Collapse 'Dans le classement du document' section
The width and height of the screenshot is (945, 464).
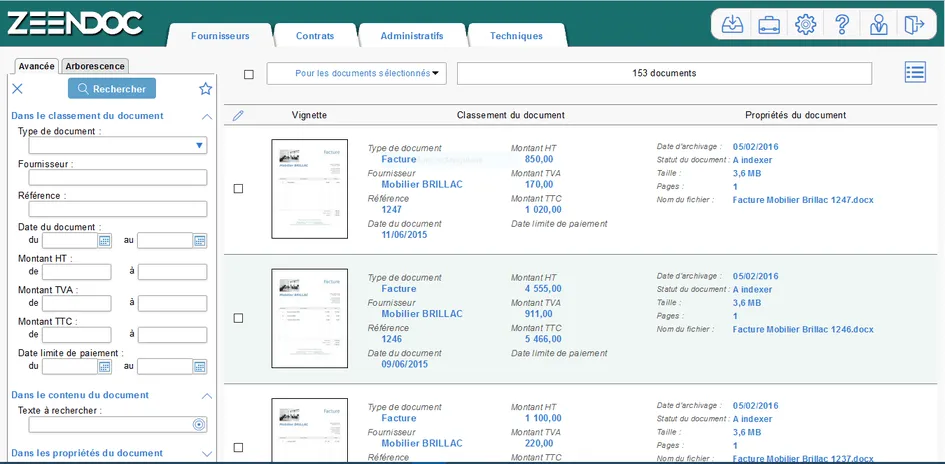[x=207, y=116]
